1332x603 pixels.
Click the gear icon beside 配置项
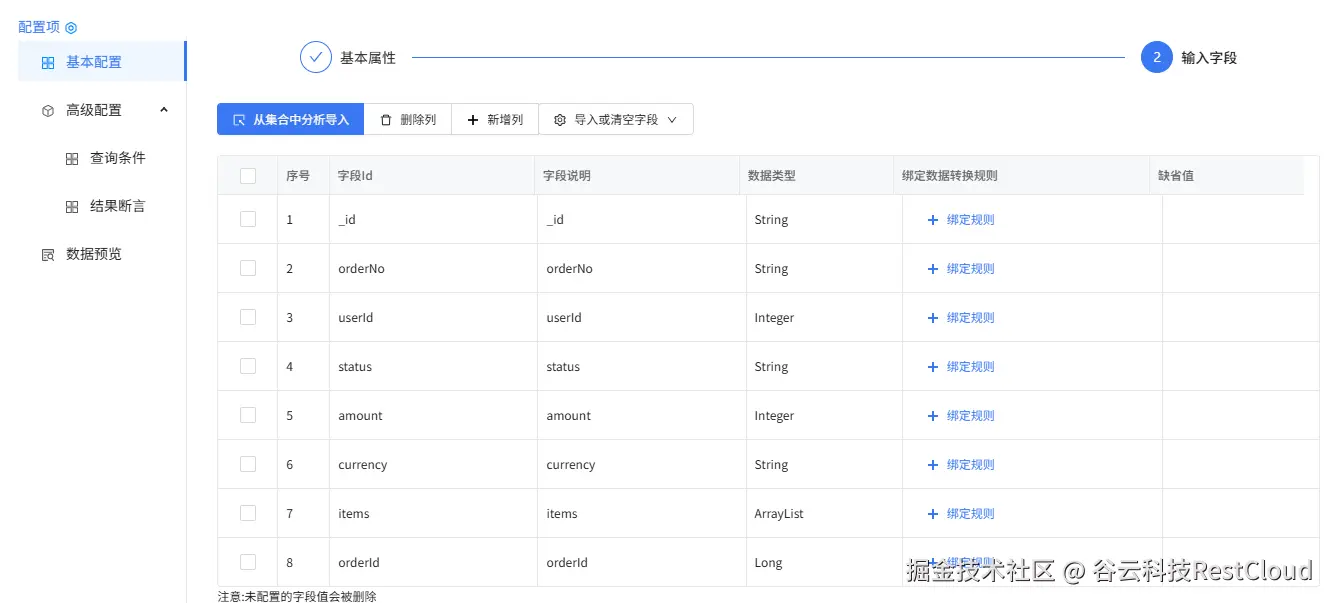click(x=71, y=28)
